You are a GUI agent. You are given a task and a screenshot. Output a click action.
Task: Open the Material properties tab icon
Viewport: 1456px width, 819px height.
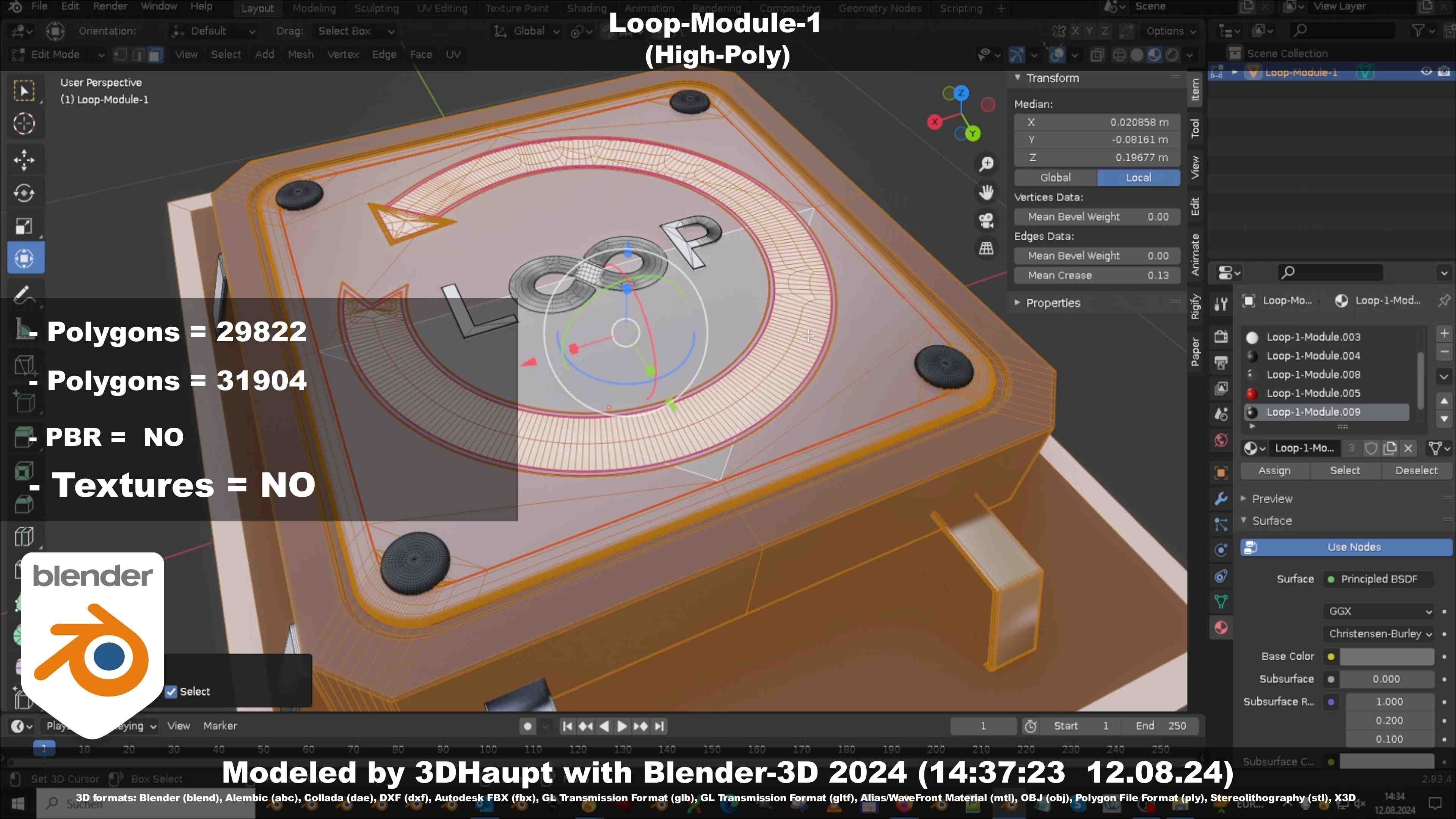coord(1221,628)
